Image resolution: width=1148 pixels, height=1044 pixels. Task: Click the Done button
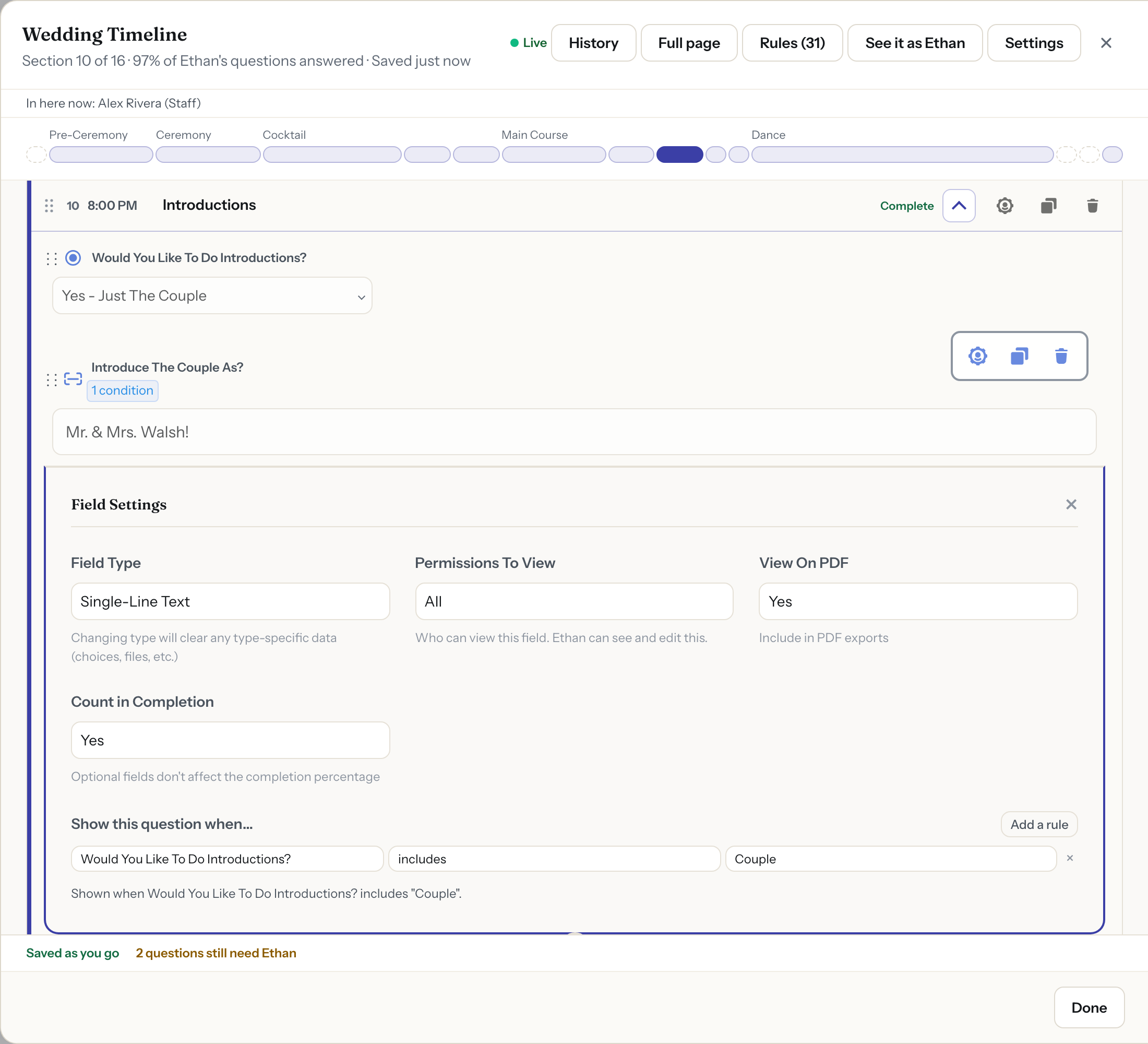[1089, 1007]
